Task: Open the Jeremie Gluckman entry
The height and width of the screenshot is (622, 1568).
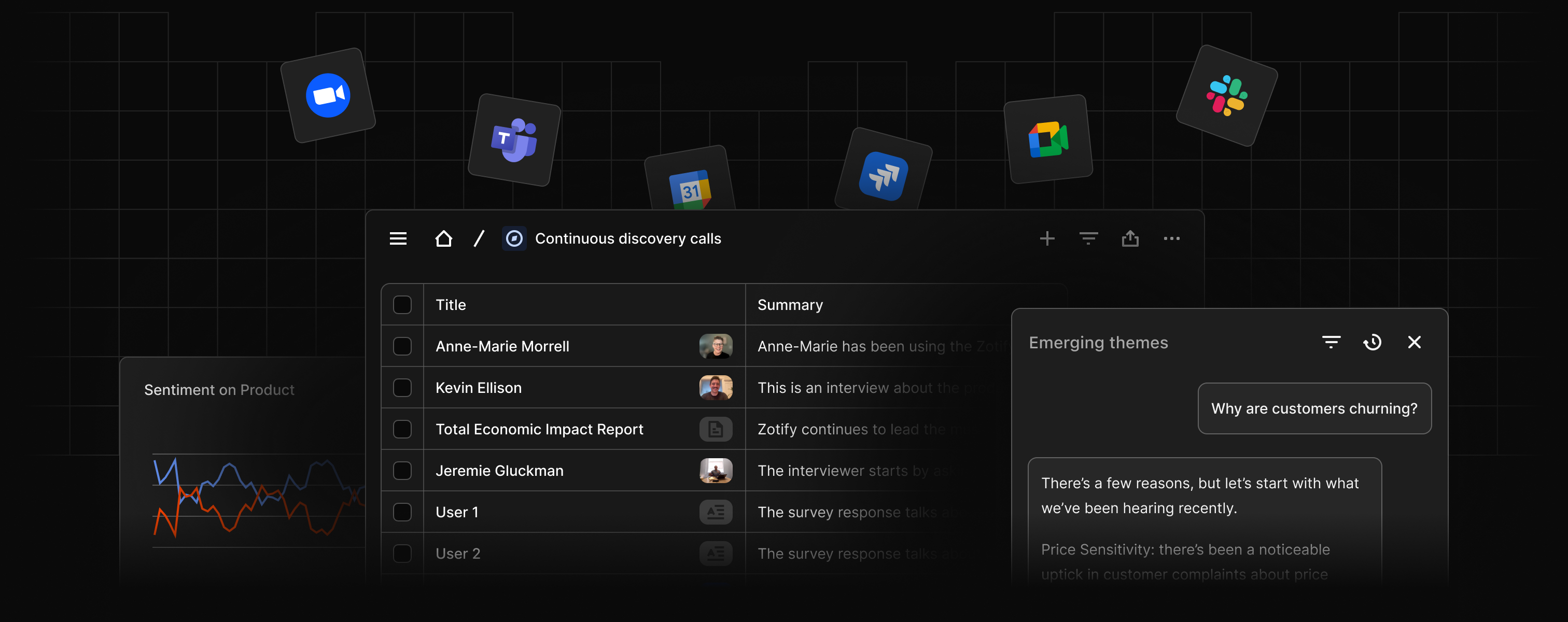Action: [x=500, y=471]
